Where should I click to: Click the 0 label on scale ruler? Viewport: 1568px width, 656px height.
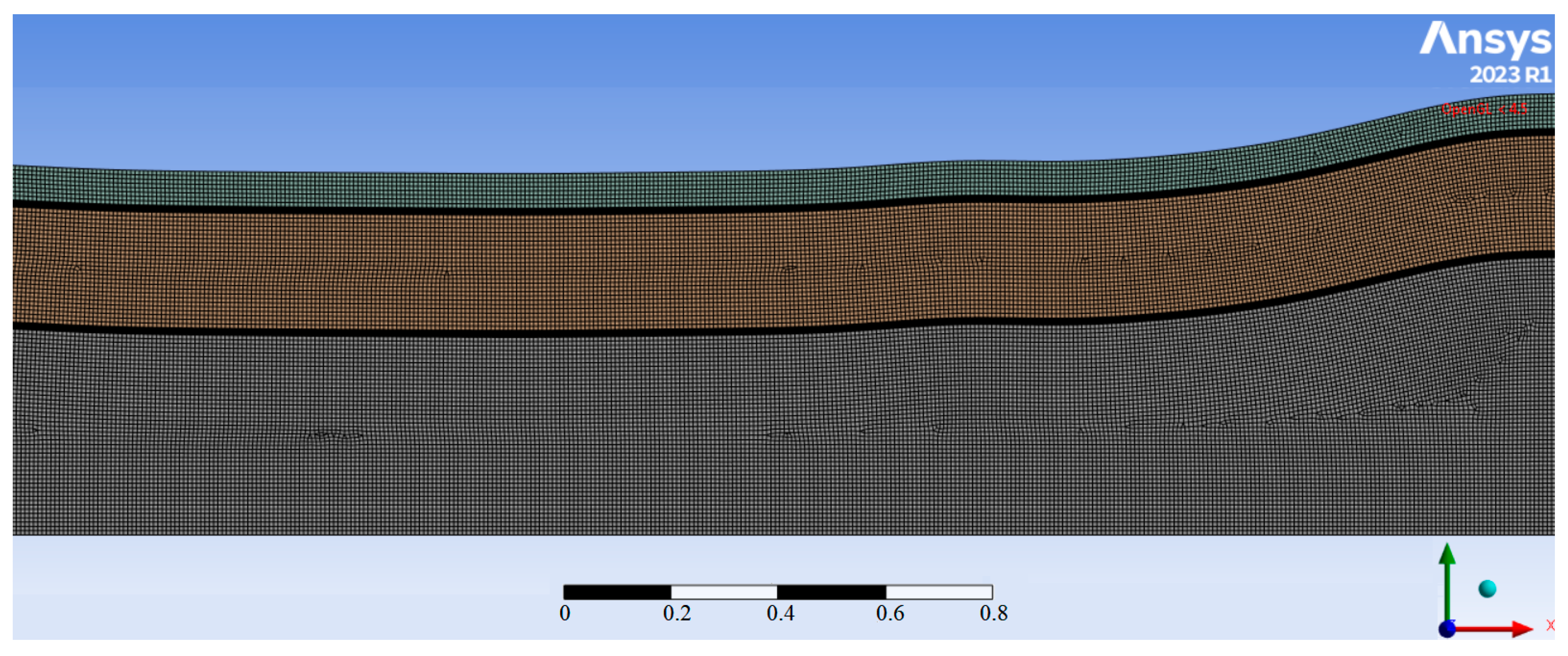[565, 613]
